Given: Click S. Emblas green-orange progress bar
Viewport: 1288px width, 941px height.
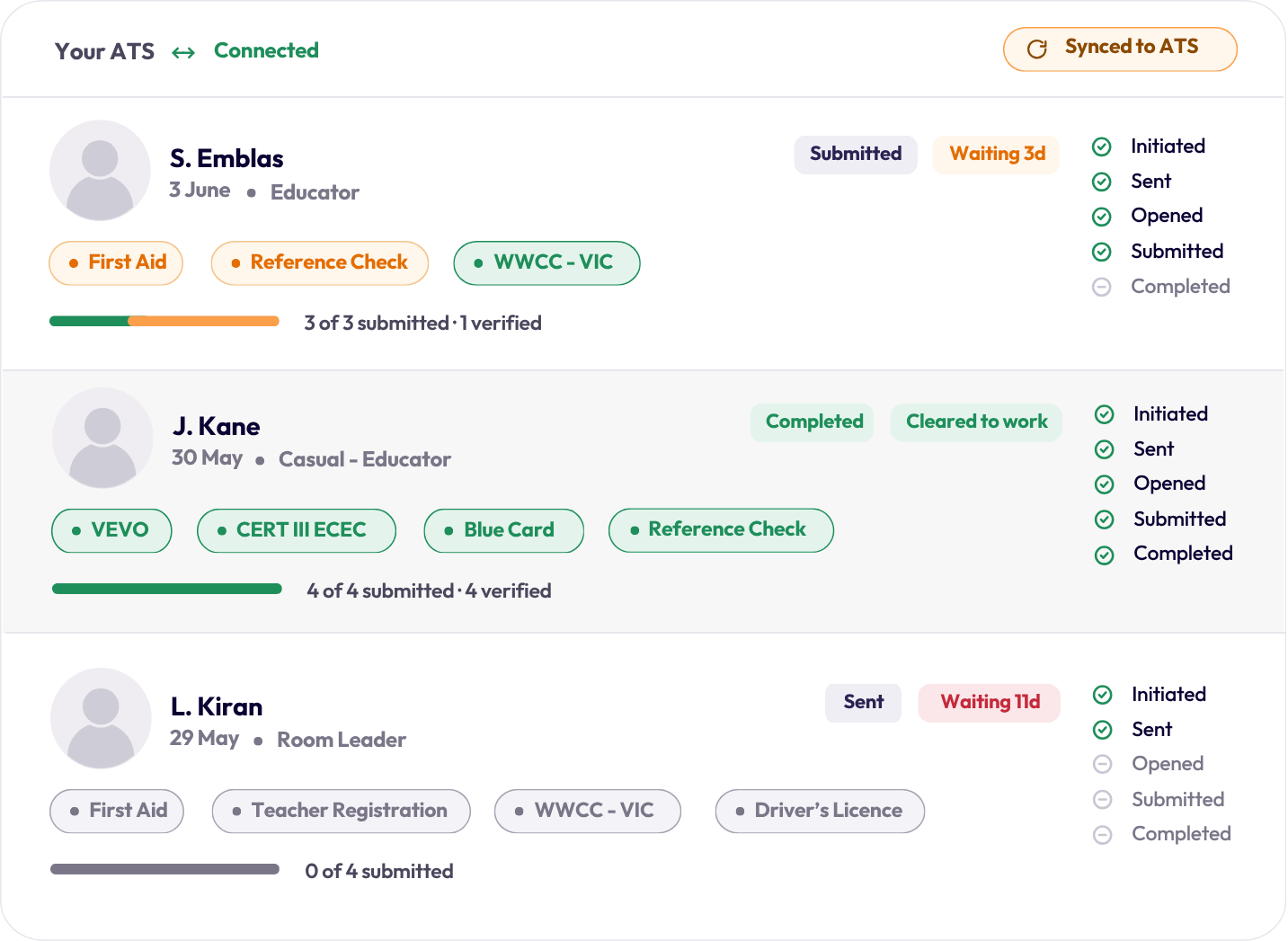Looking at the screenshot, I should coord(164,321).
